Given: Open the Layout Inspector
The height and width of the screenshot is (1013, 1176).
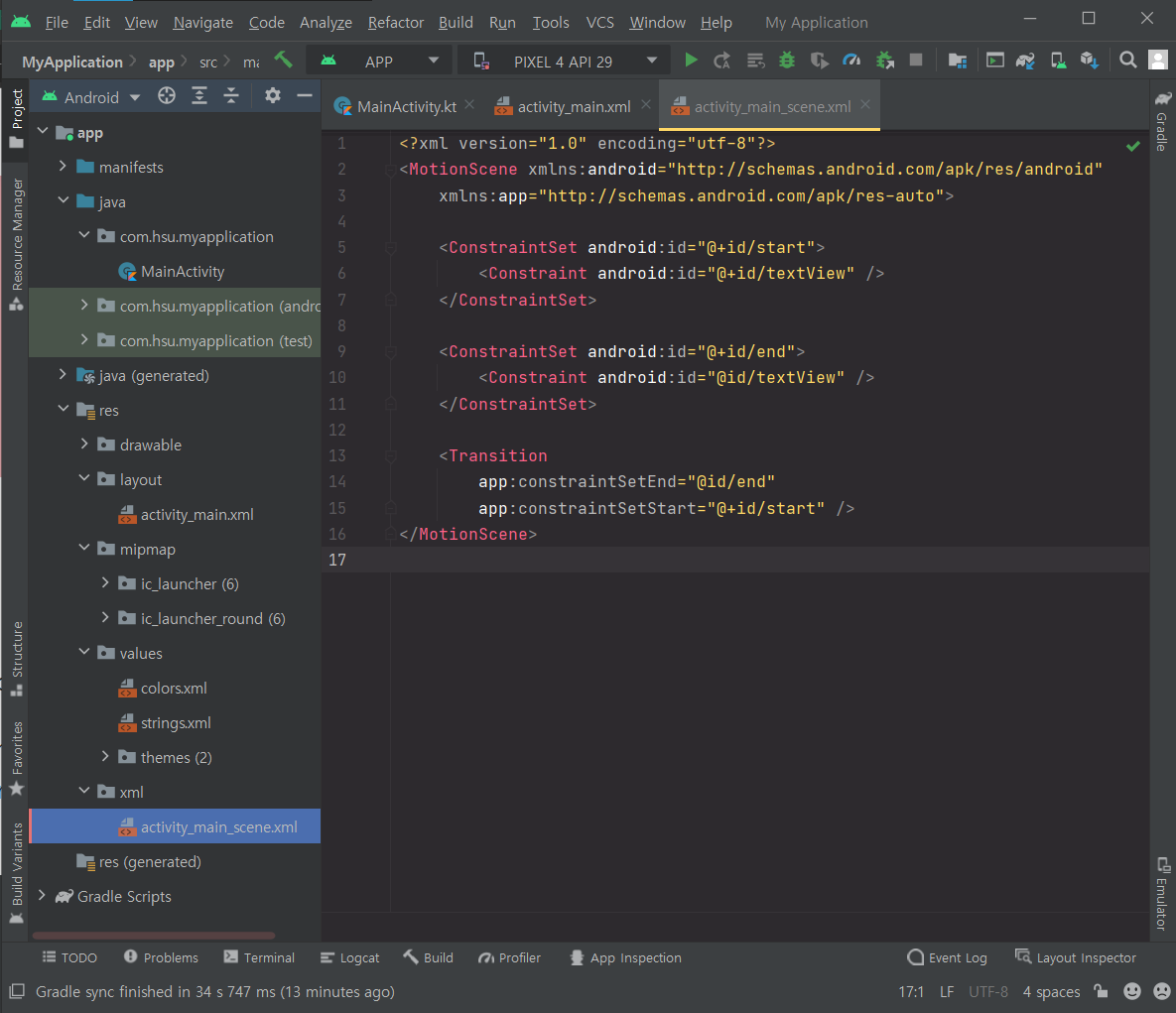Looking at the screenshot, I should coord(1075,957).
